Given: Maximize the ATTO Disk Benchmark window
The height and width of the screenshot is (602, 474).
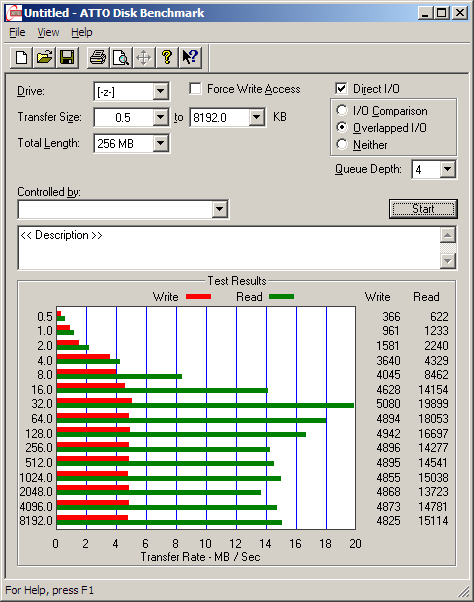Looking at the screenshot, I should pos(441,13).
